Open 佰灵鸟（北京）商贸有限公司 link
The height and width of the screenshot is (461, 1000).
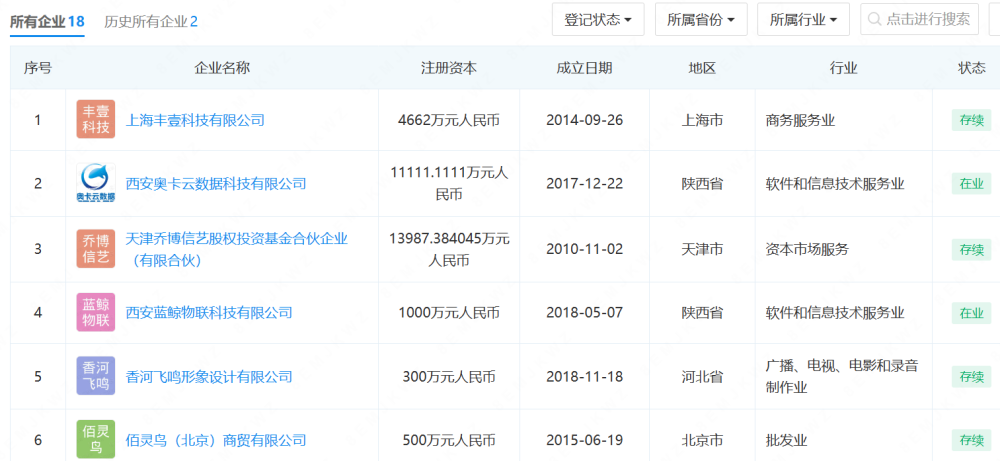click(x=216, y=440)
